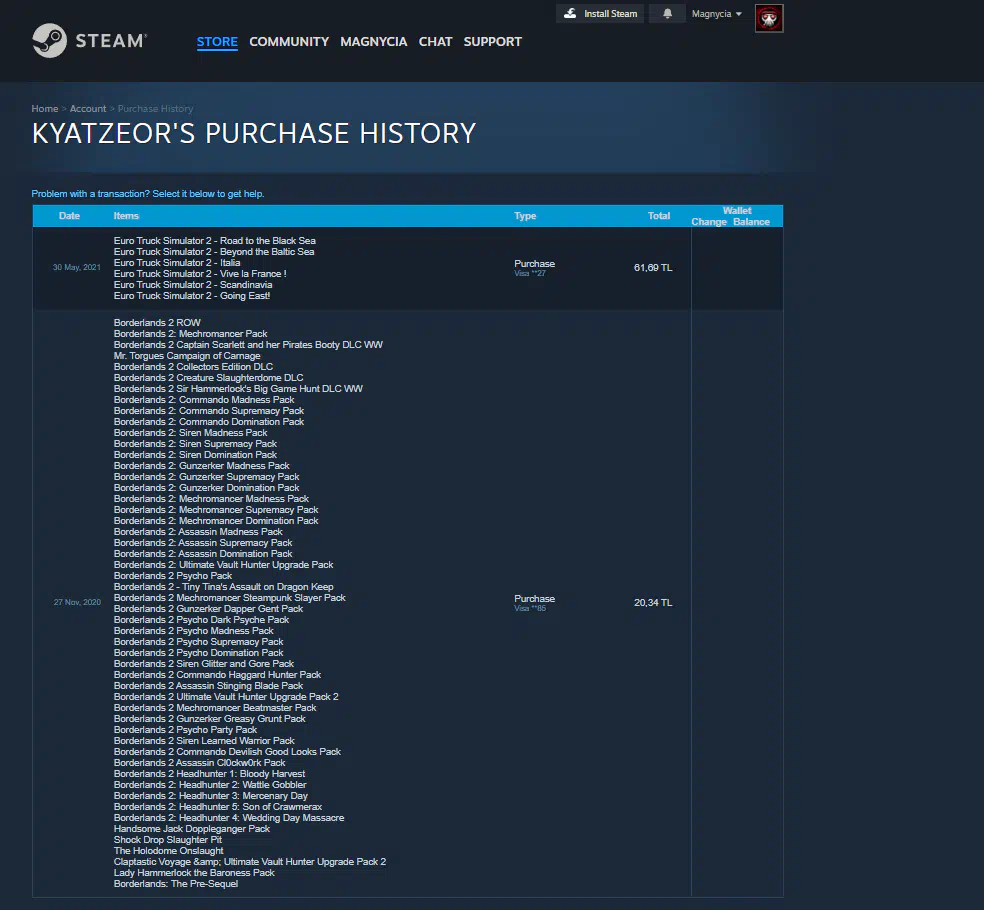
Task: Click Borderlands: The Pre-Sequel item
Action: [176, 884]
